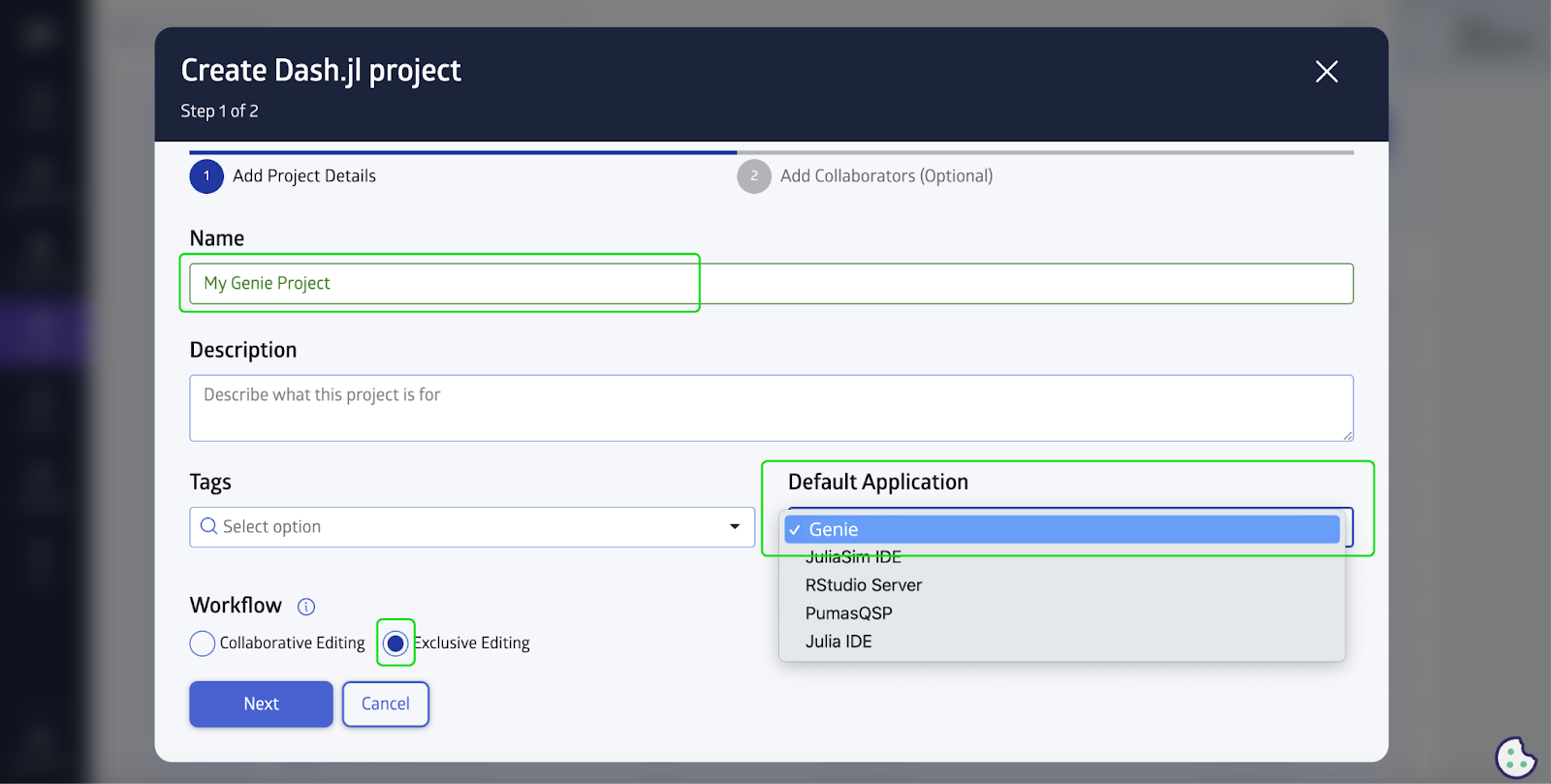
Task: Expand the Tags dropdown arrow
Action: tap(735, 526)
